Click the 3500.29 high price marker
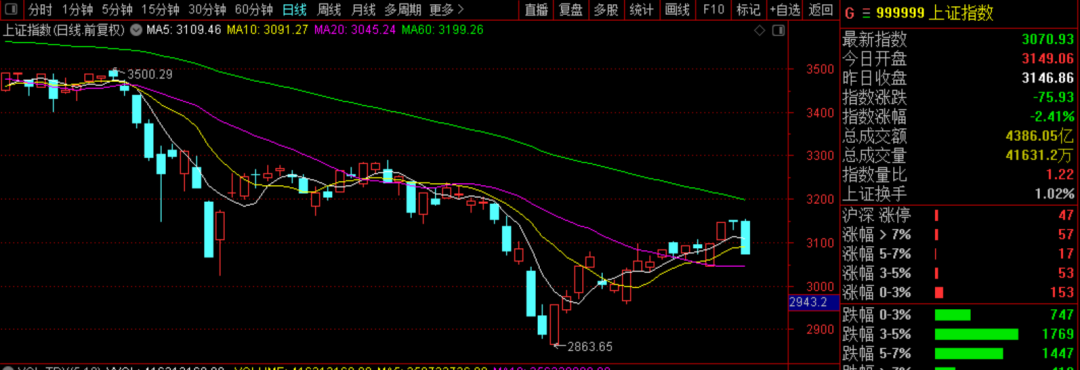The image size is (1080, 370). (149, 74)
